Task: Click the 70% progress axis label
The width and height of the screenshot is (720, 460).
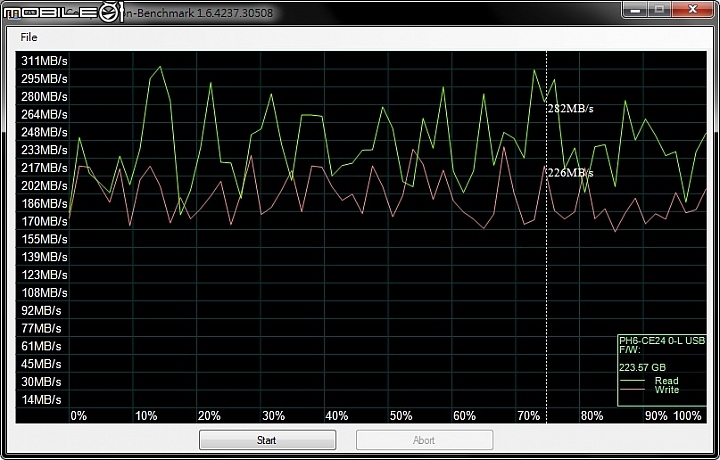Action: pyautogui.click(x=529, y=416)
